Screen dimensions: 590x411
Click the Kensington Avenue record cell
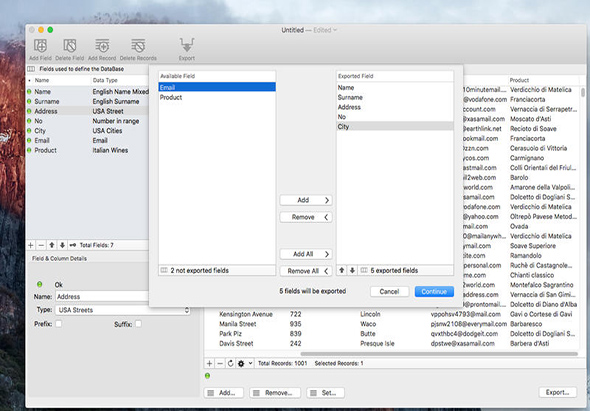[246, 314]
